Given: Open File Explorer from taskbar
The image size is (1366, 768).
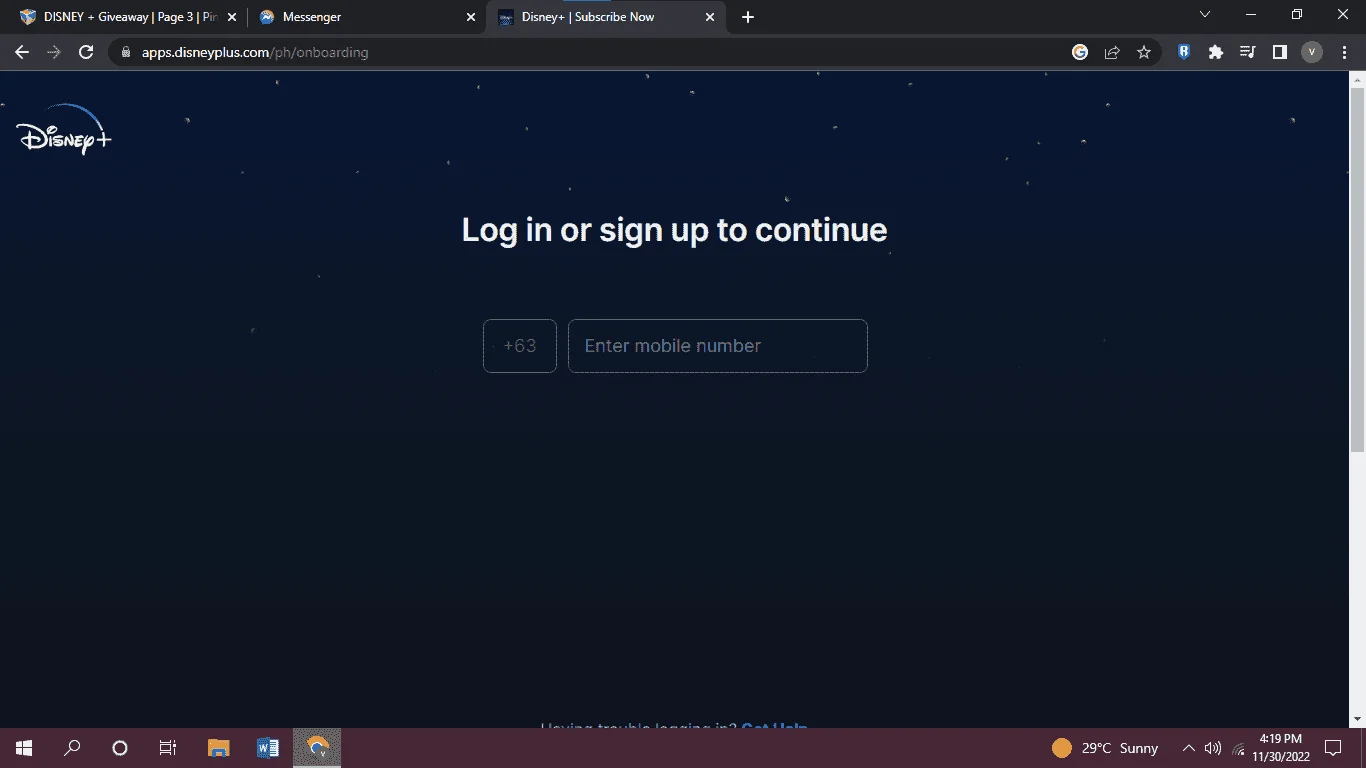Looking at the screenshot, I should (218, 748).
